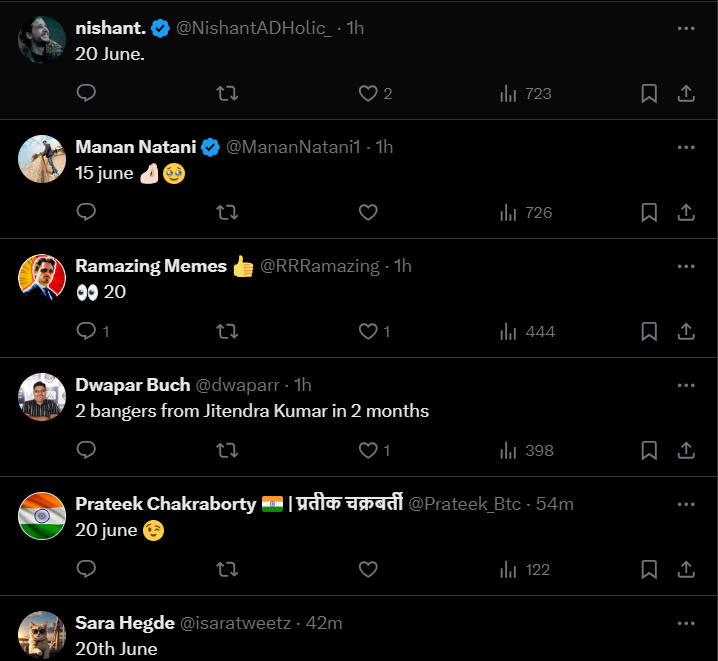This screenshot has width=718, height=661.
Task: Retweet Dwapar Buch's Jitendra Kumar tweet
Action: tap(227, 450)
